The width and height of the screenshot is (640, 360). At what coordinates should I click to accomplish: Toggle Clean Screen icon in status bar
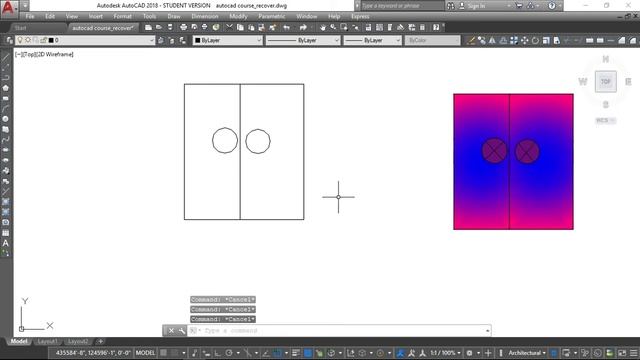click(622, 353)
